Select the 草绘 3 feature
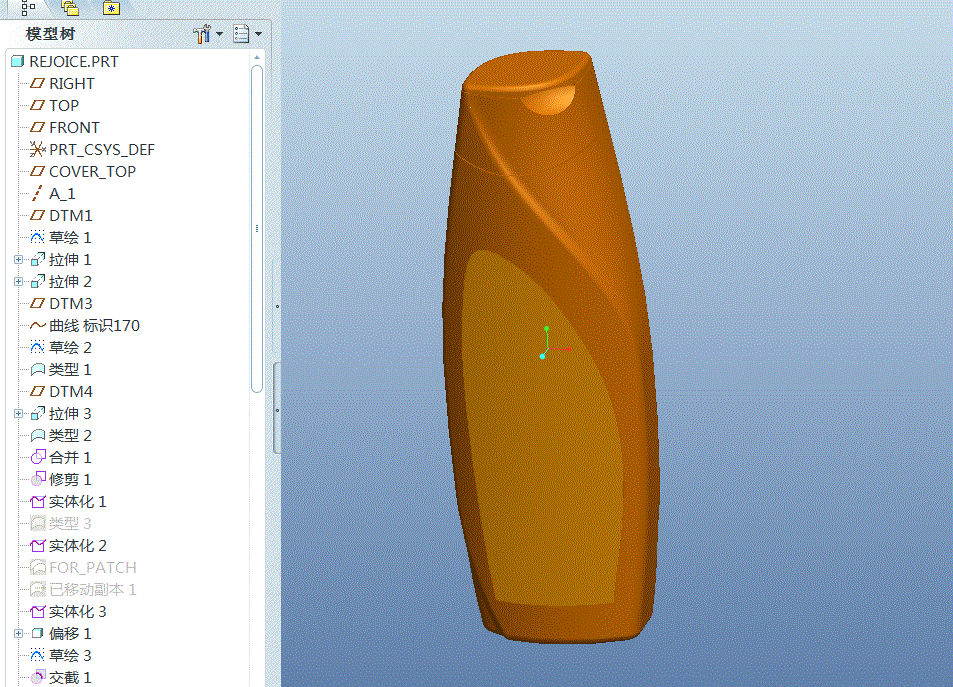 click(x=61, y=655)
